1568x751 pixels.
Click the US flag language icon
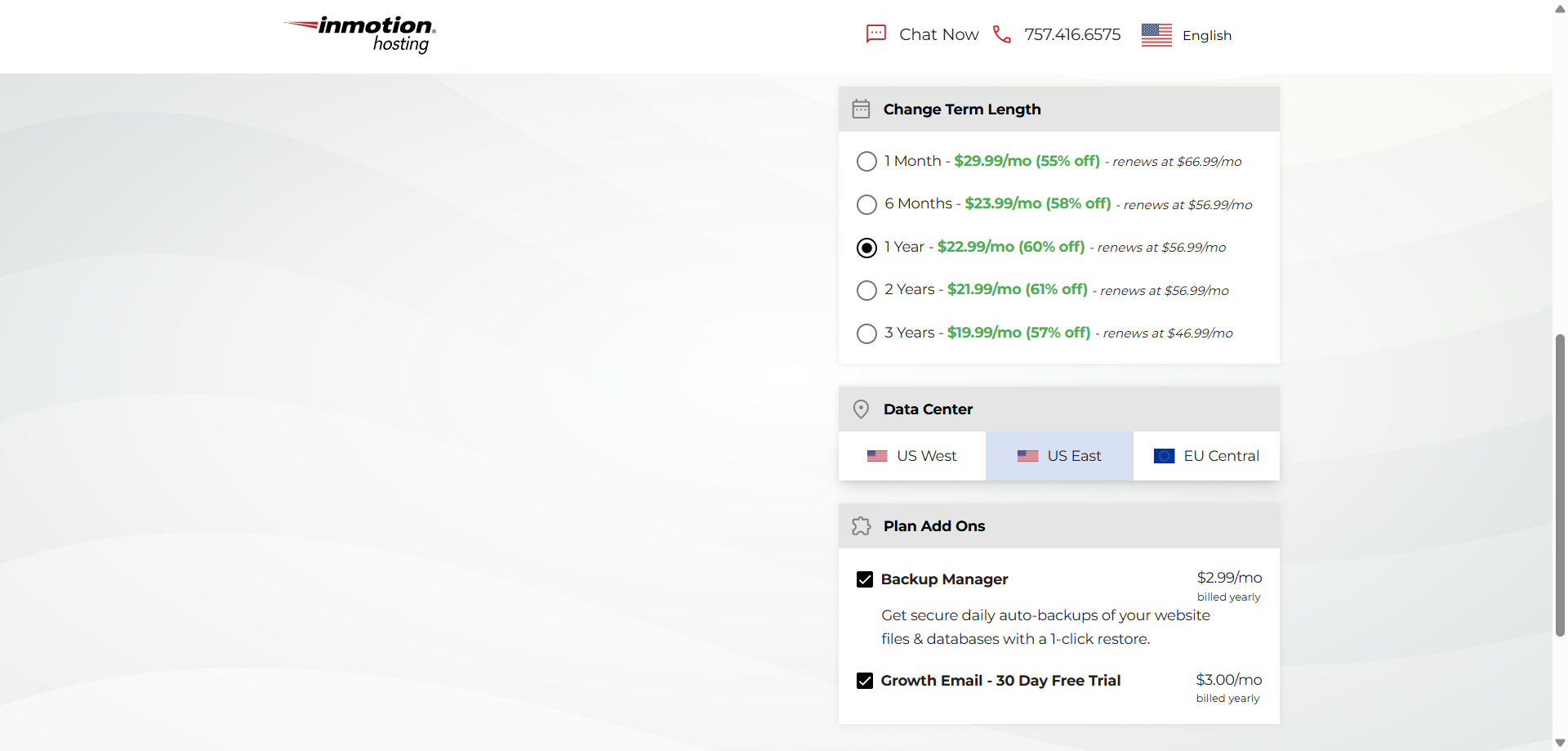1156,35
